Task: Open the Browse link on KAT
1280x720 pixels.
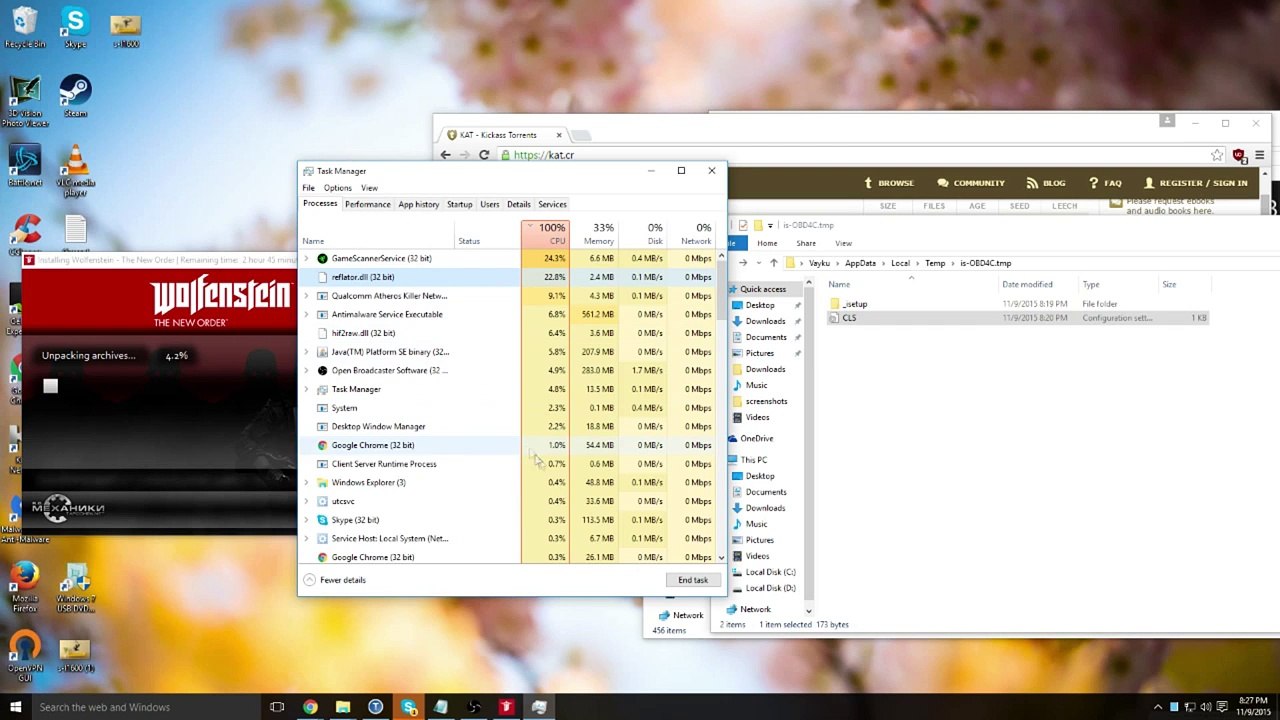Action: pyautogui.click(x=889, y=183)
